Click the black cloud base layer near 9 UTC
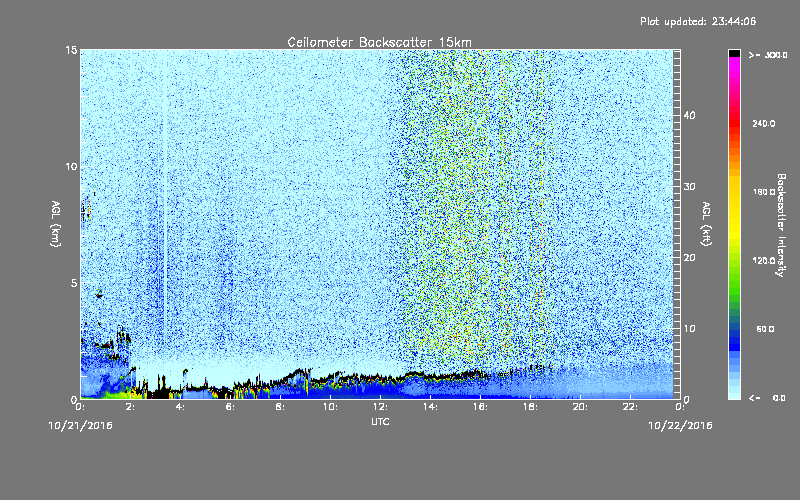 301,373
